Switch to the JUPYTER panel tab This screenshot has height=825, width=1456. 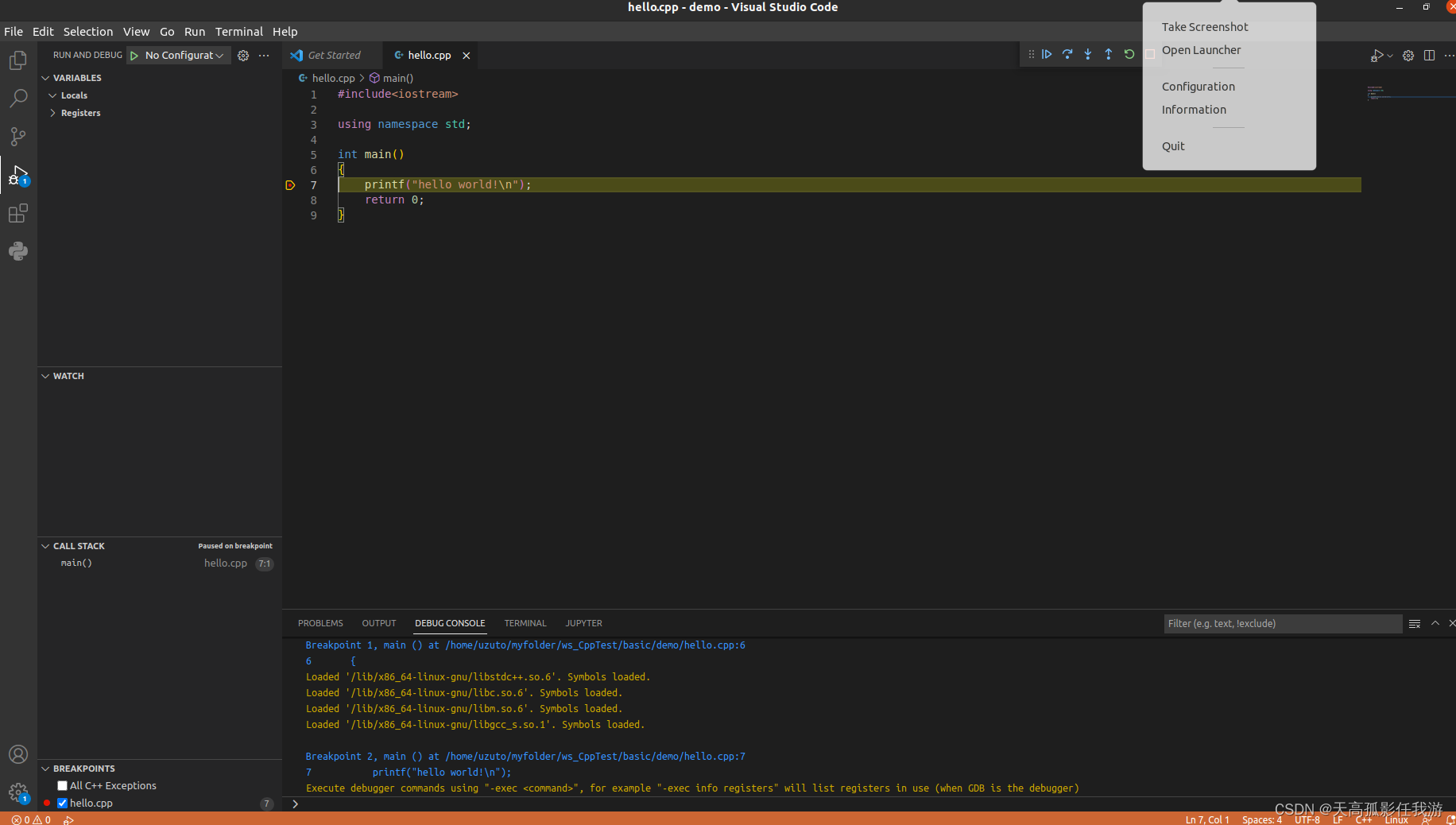tap(584, 624)
